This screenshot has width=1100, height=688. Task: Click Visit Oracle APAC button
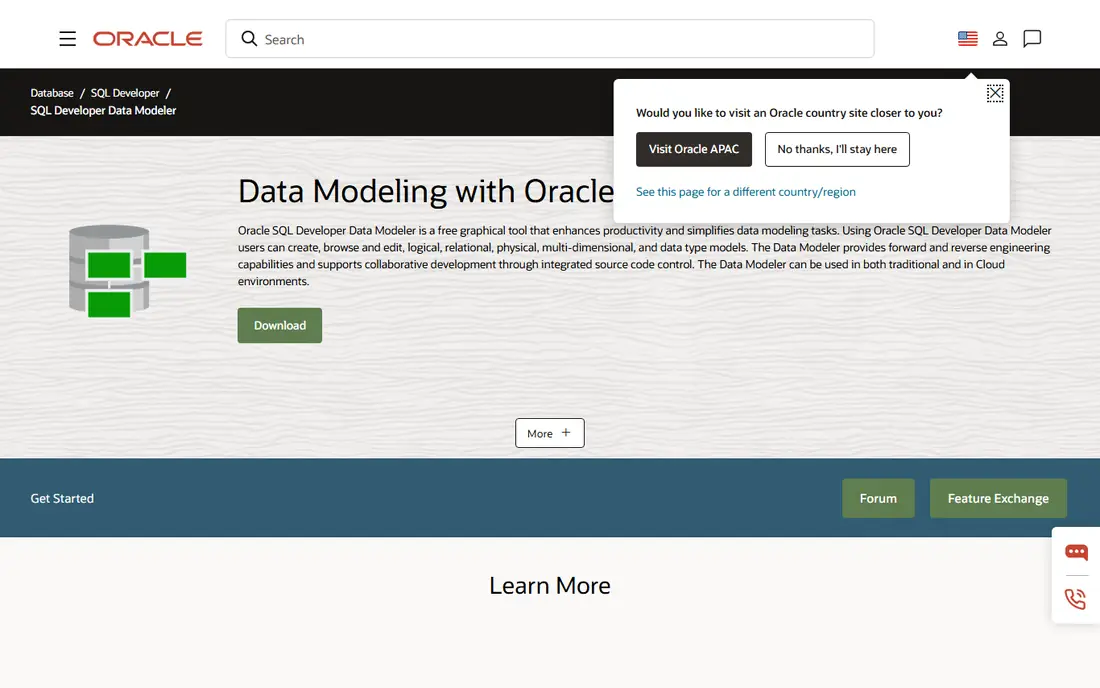pyautogui.click(x=694, y=149)
